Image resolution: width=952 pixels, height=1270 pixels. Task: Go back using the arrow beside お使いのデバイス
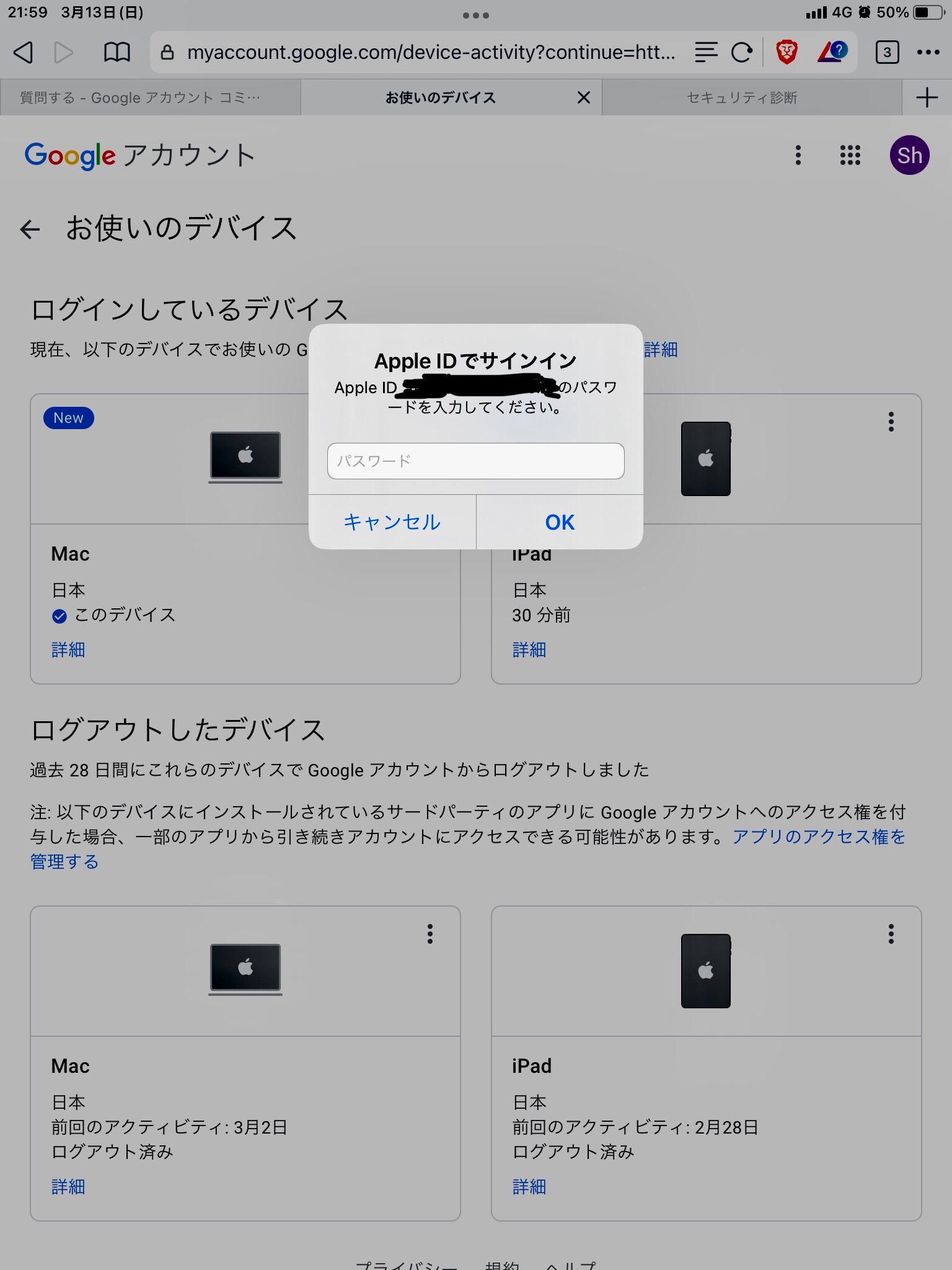pos(30,229)
